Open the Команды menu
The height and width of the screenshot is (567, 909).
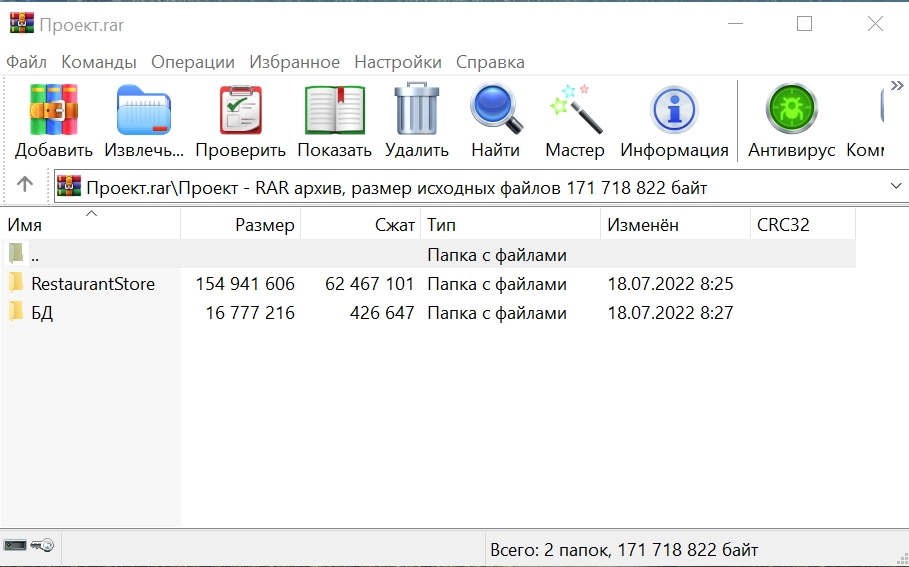click(99, 62)
